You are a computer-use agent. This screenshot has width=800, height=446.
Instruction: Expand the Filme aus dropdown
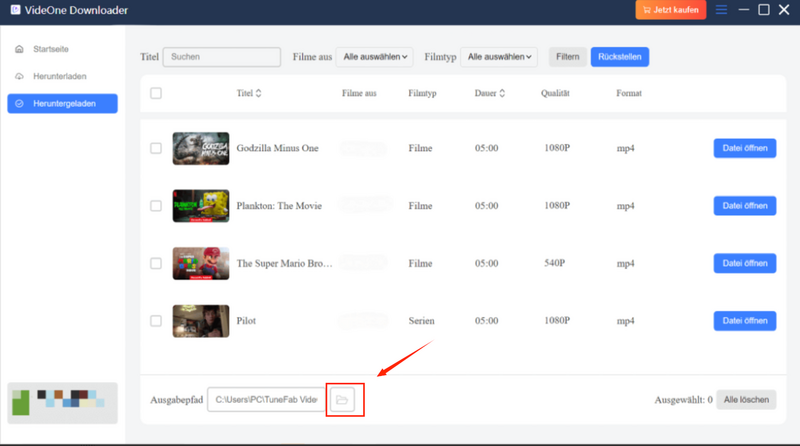pos(374,57)
